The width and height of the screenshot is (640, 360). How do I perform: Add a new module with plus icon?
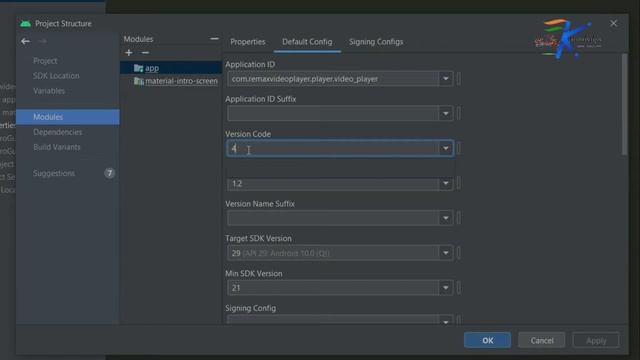[x=129, y=53]
